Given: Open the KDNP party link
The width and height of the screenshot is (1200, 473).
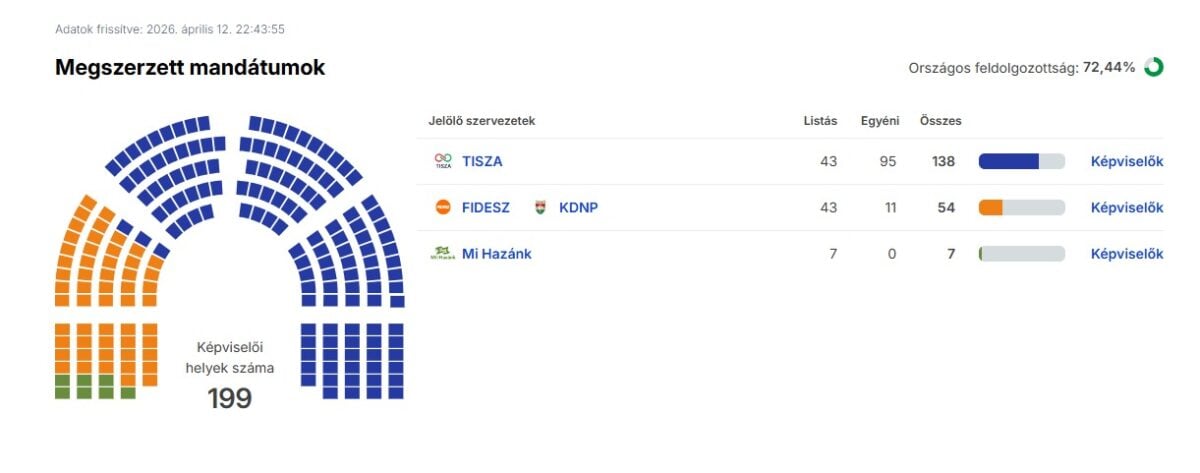Looking at the screenshot, I should pyautogui.click(x=578, y=208).
